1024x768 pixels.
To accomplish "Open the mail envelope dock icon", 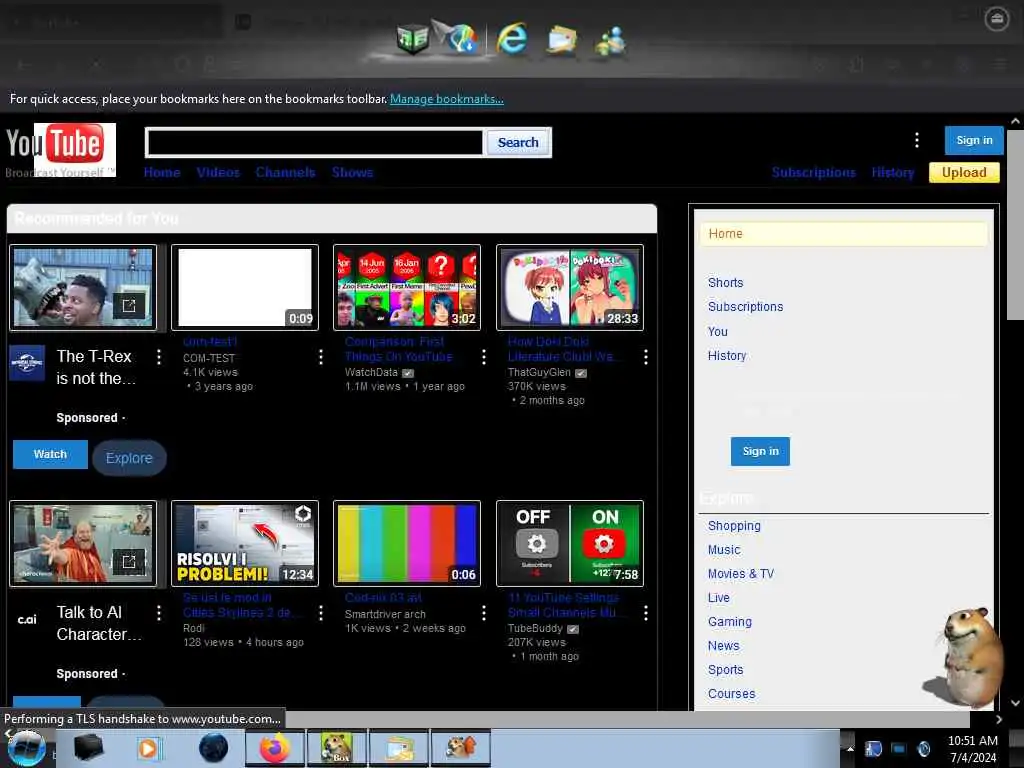I will point(562,39).
